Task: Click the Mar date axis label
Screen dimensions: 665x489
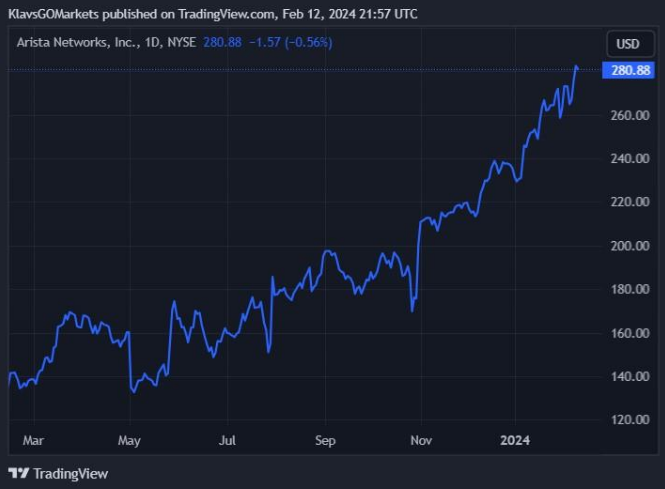Action: click(x=33, y=441)
